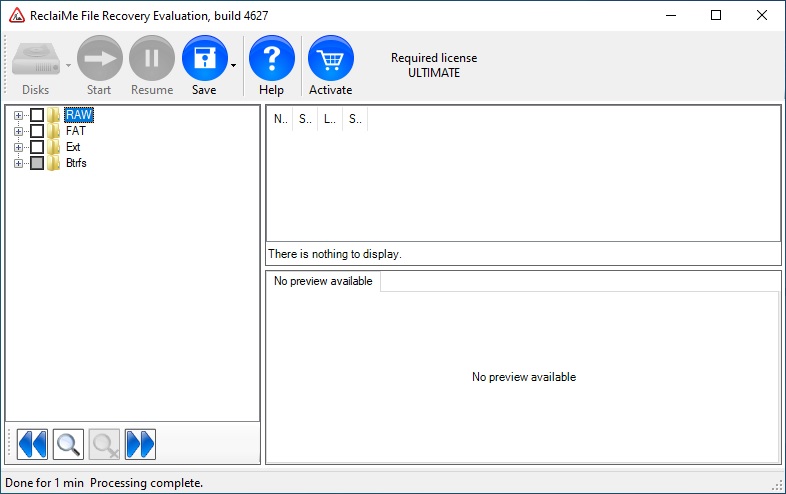This screenshot has width=786, height=494.
Task: Click the Save floppy disk button
Action: pyautogui.click(x=205, y=58)
